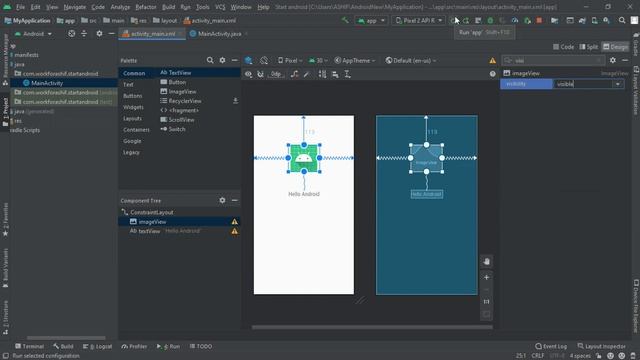Click the zoom to 1:1 button
The height and width of the screenshot is (360, 640).
pyautogui.click(x=487, y=302)
